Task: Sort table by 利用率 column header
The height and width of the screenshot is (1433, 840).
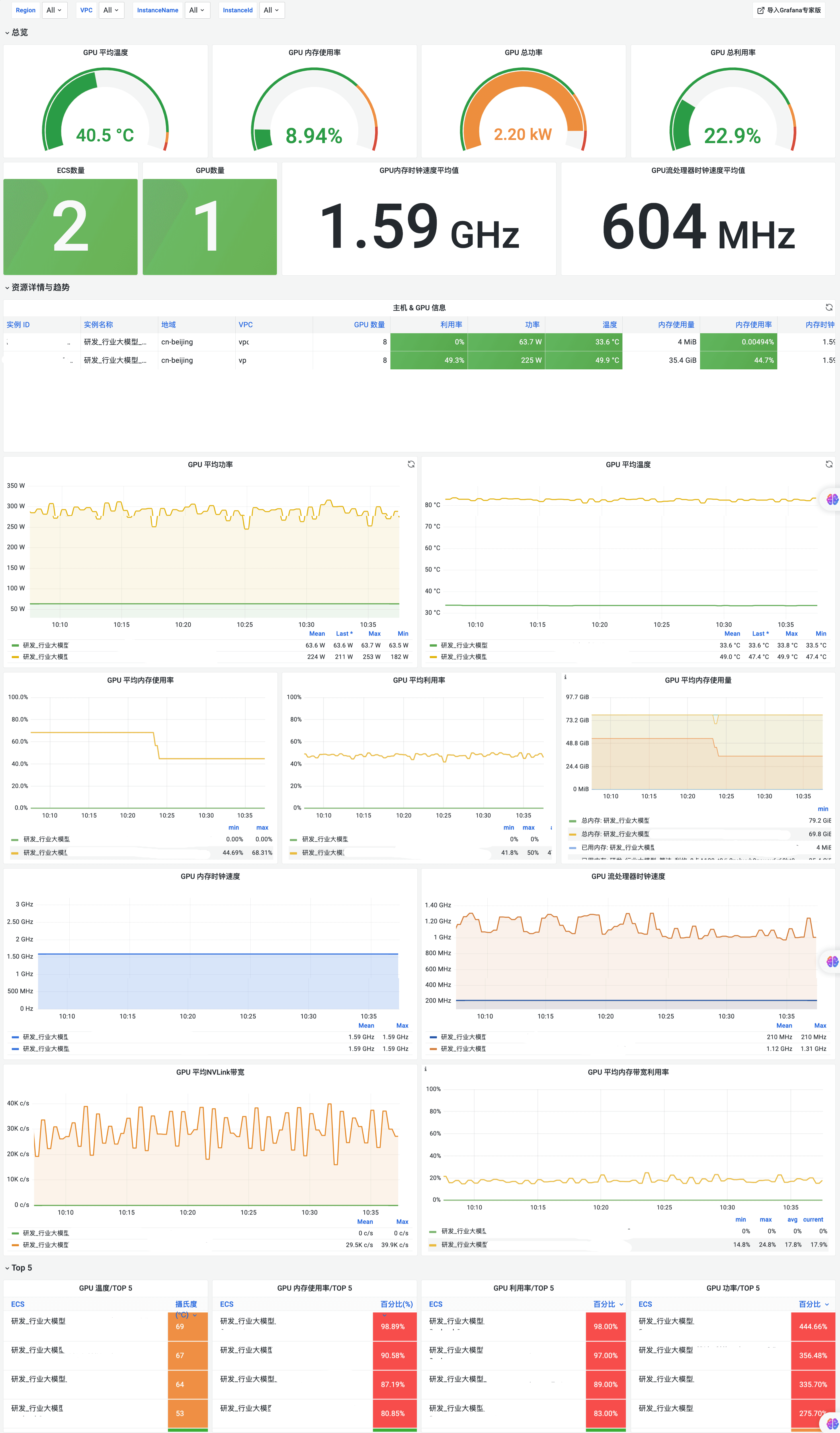Action: (x=451, y=325)
